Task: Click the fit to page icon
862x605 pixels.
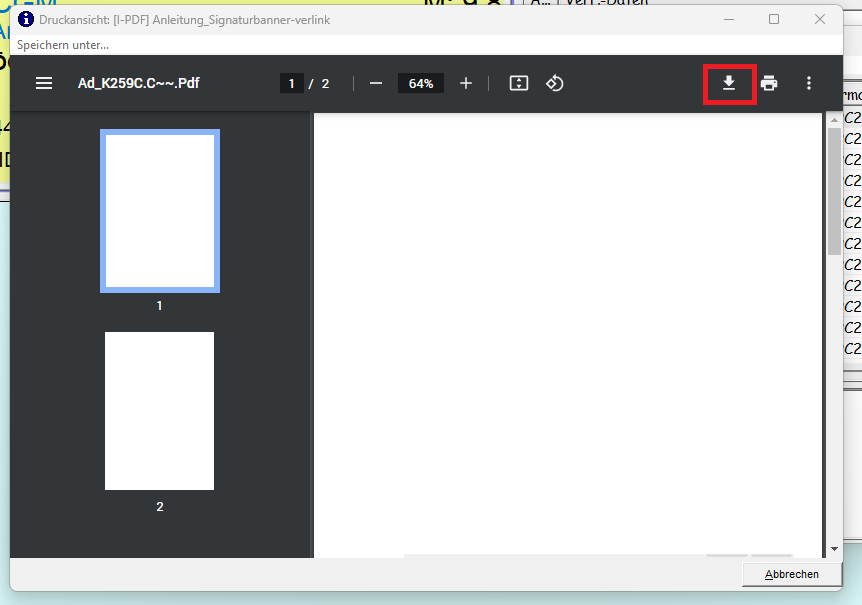Action: click(x=518, y=83)
